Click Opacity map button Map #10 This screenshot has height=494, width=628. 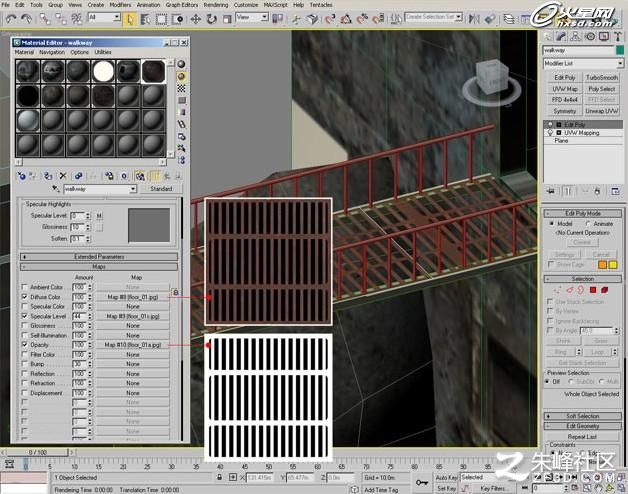point(133,345)
